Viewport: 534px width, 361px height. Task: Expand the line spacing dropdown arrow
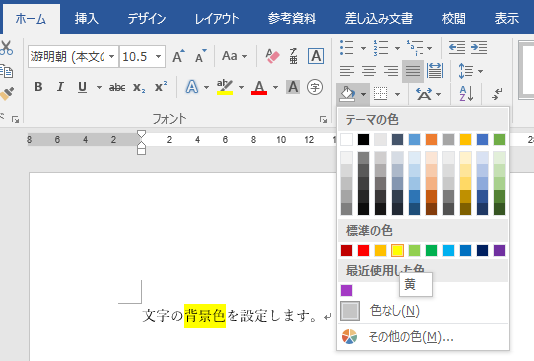click(480, 71)
